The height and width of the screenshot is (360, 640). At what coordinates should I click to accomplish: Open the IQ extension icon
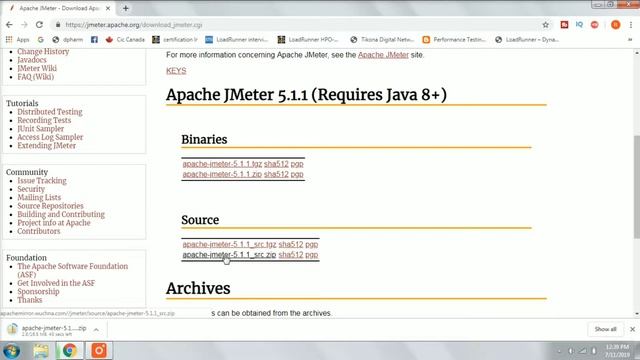[x=579, y=25]
